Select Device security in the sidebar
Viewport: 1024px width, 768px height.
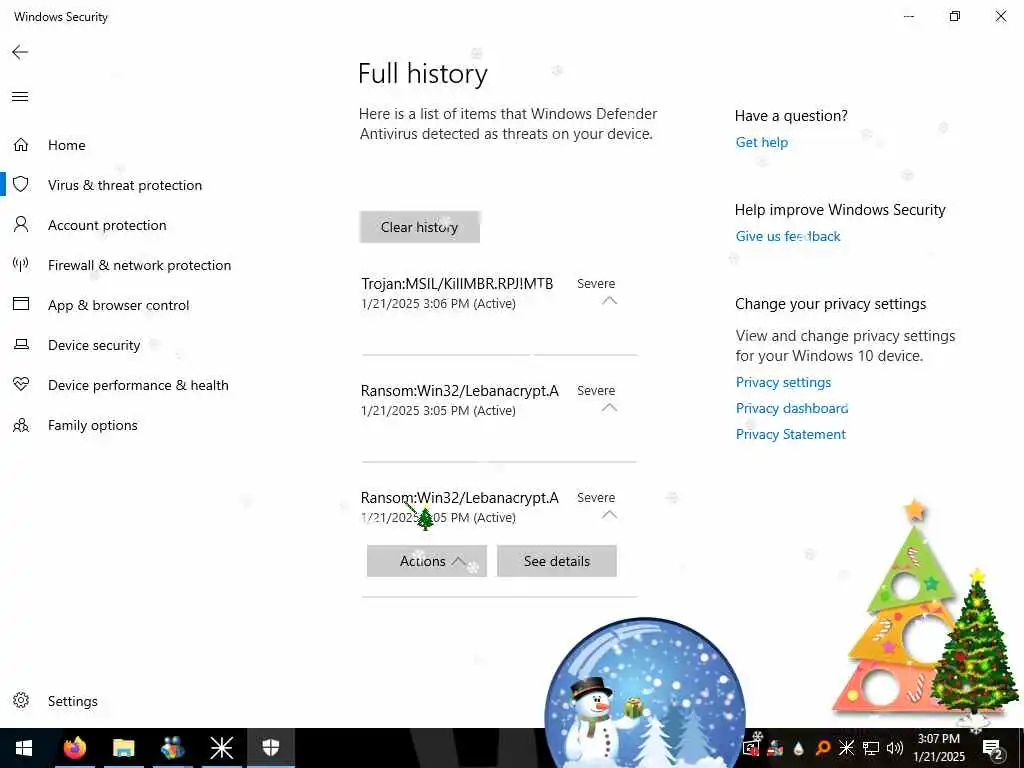pyautogui.click(x=94, y=345)
